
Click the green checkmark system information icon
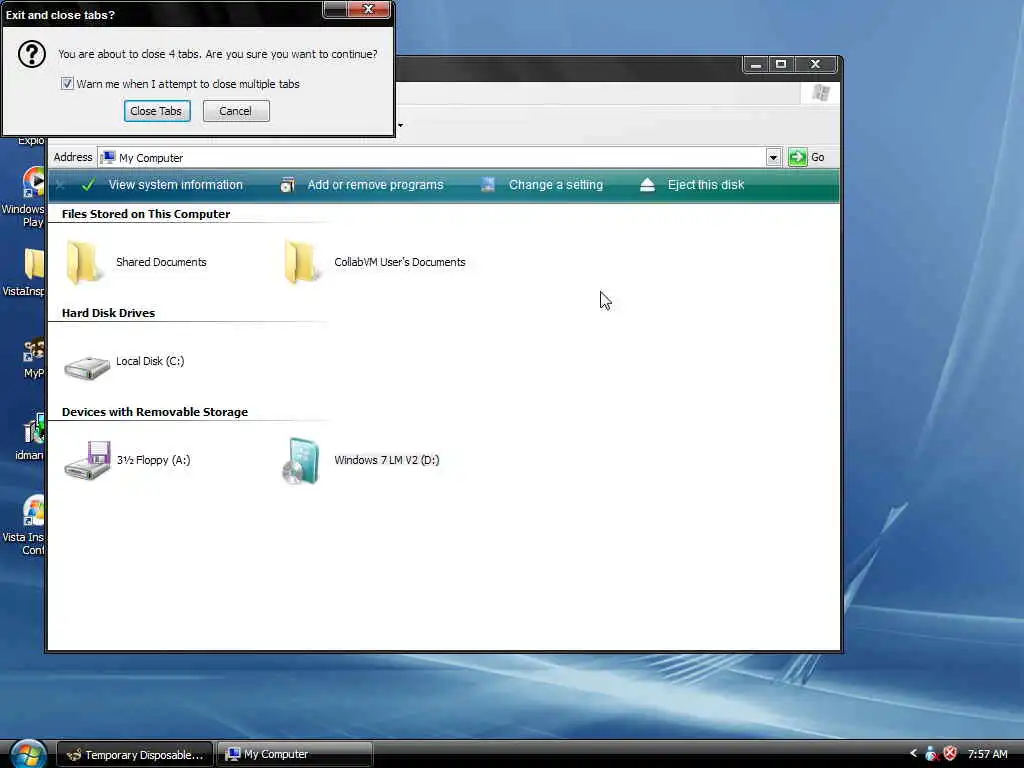(x=88, y=185)
